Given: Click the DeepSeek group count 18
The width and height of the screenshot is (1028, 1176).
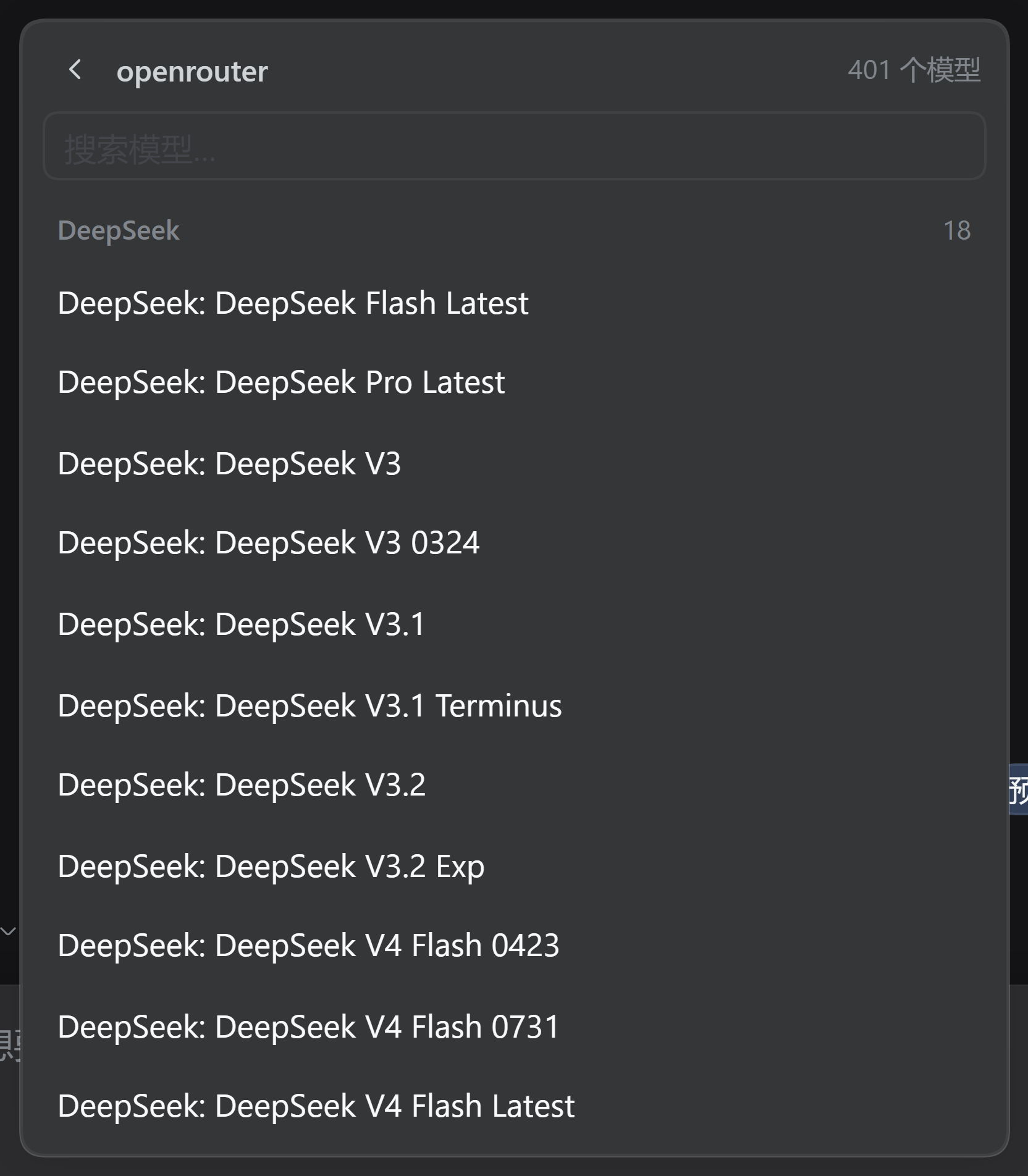Looking at the screenshot, I should 957,230.
